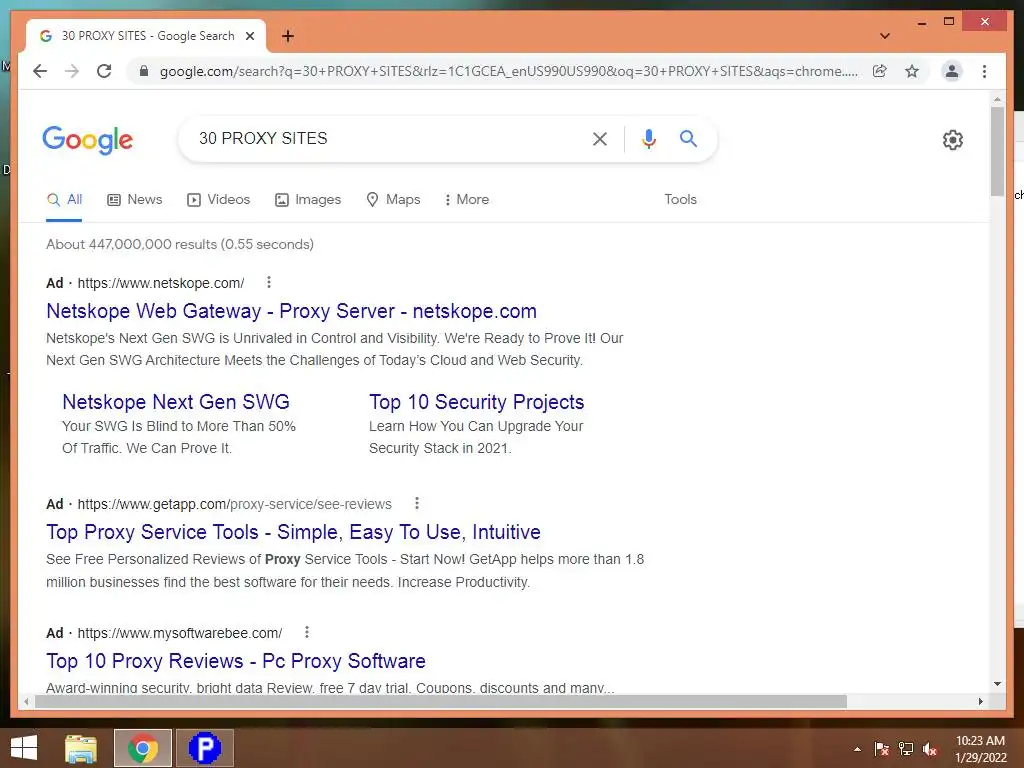Click the Chrome address bar URL

coord(509,71)
